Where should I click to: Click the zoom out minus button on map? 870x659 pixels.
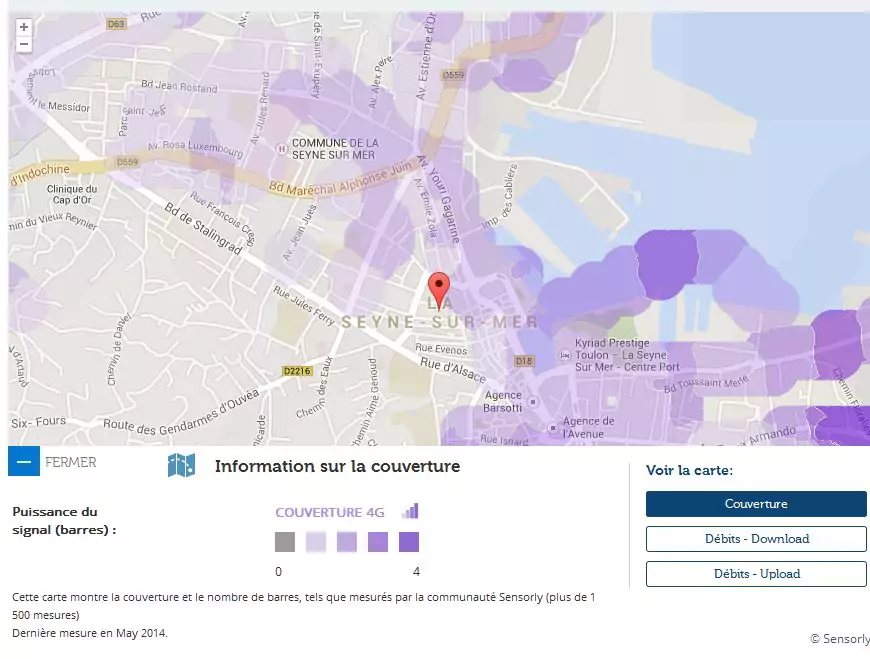[24, 45]
